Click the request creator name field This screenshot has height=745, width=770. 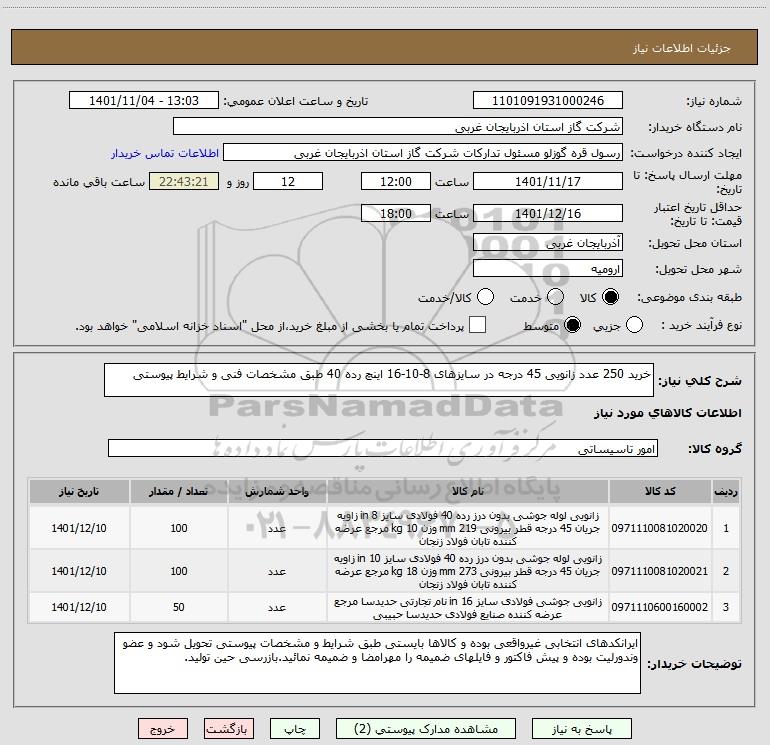(x=423, y=153)
